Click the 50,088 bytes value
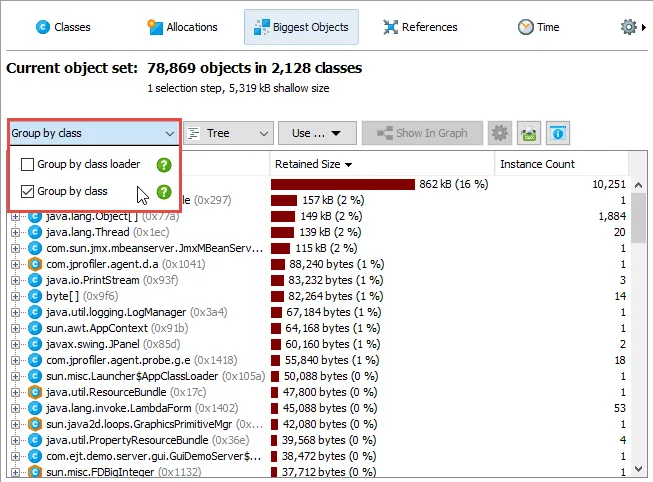Screen dimensions: 653x482 pos(331,376)
